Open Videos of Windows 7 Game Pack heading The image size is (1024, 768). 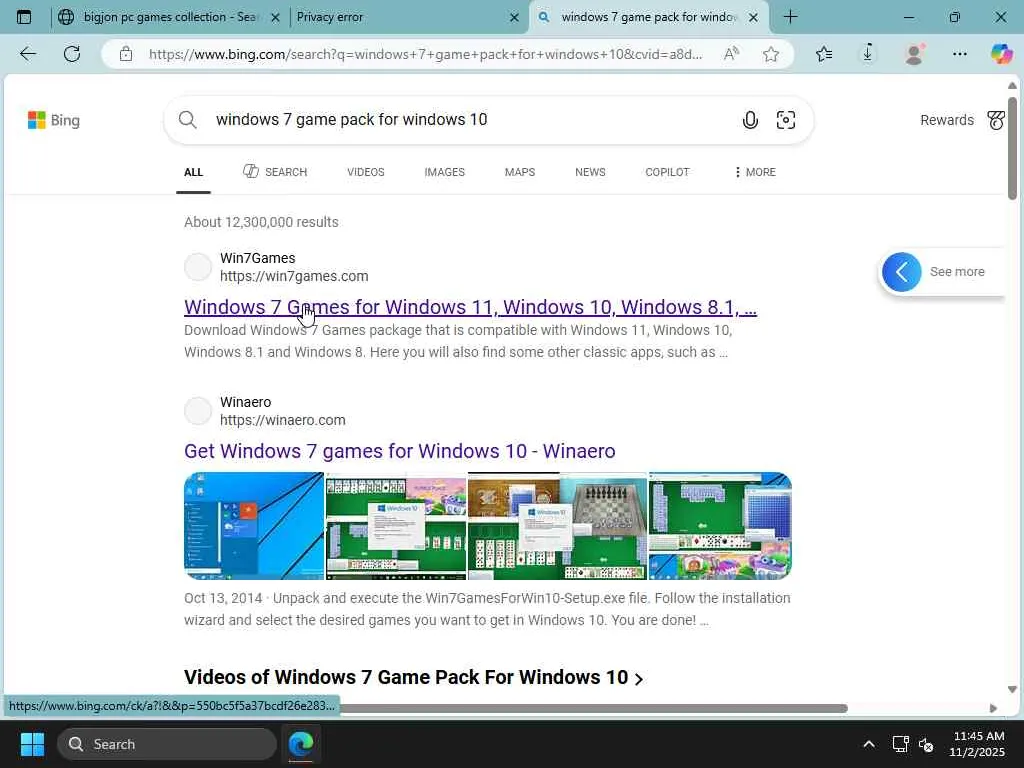tap(413, 677)
